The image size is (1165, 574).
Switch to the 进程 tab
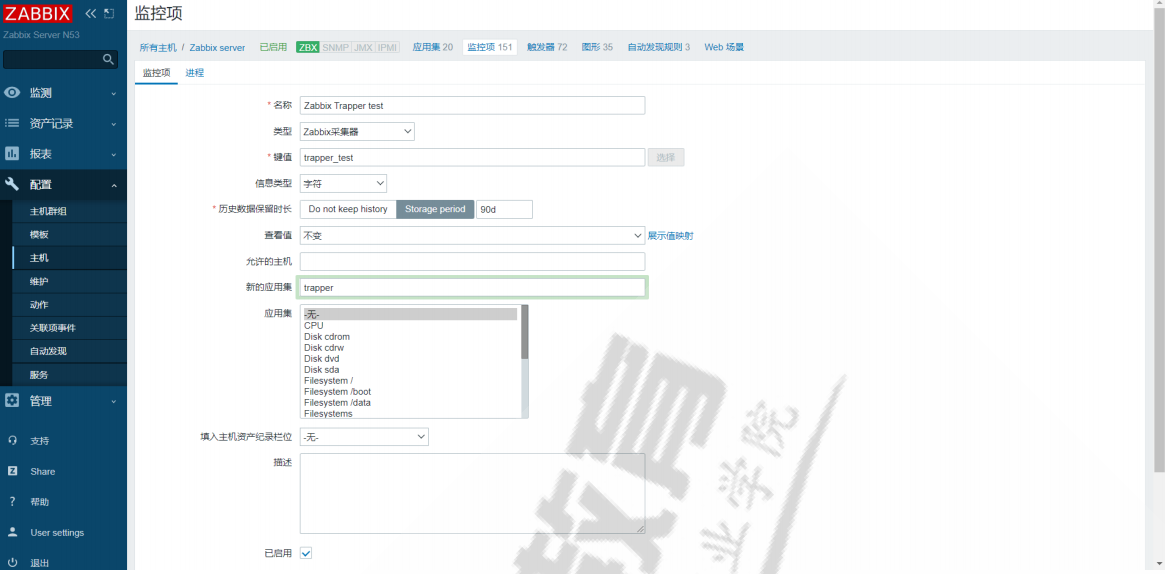[195, 73]
